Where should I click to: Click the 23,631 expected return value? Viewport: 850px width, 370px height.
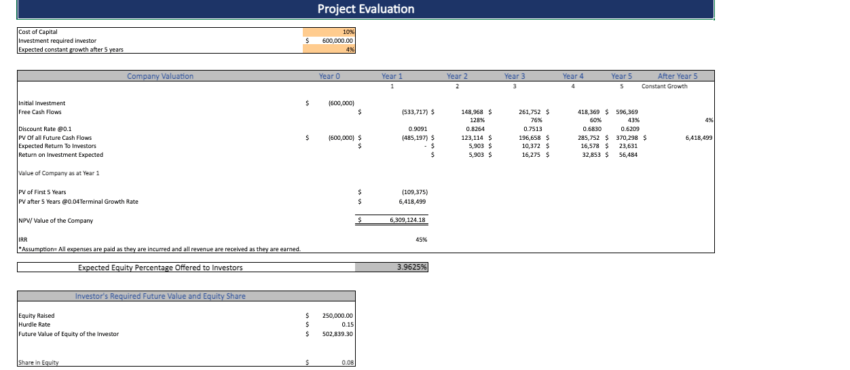[629, 146]
